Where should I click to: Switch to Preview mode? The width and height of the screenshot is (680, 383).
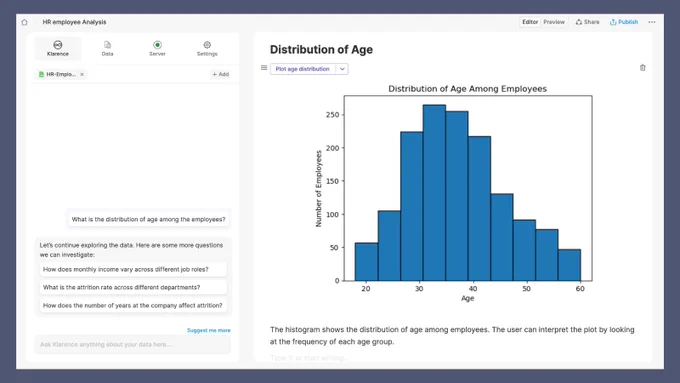(554, 22)
